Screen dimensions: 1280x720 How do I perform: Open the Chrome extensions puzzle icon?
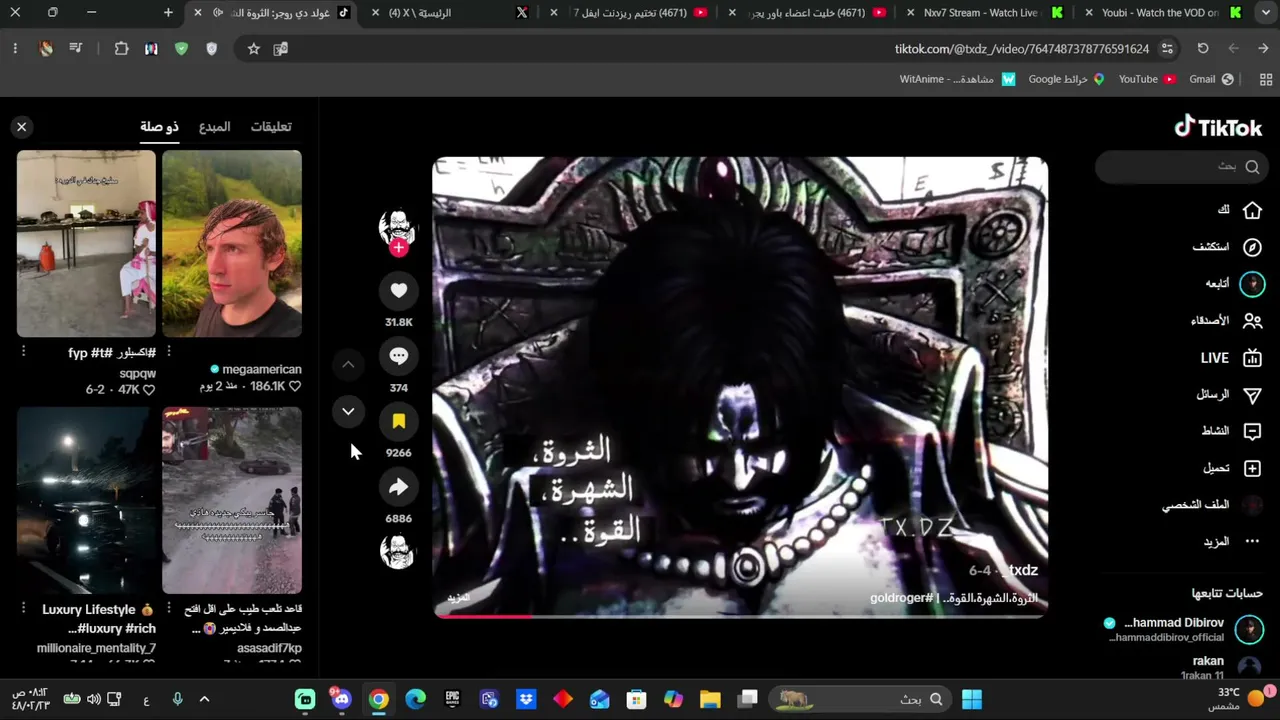pyautogui.click(x=121, y=49)
